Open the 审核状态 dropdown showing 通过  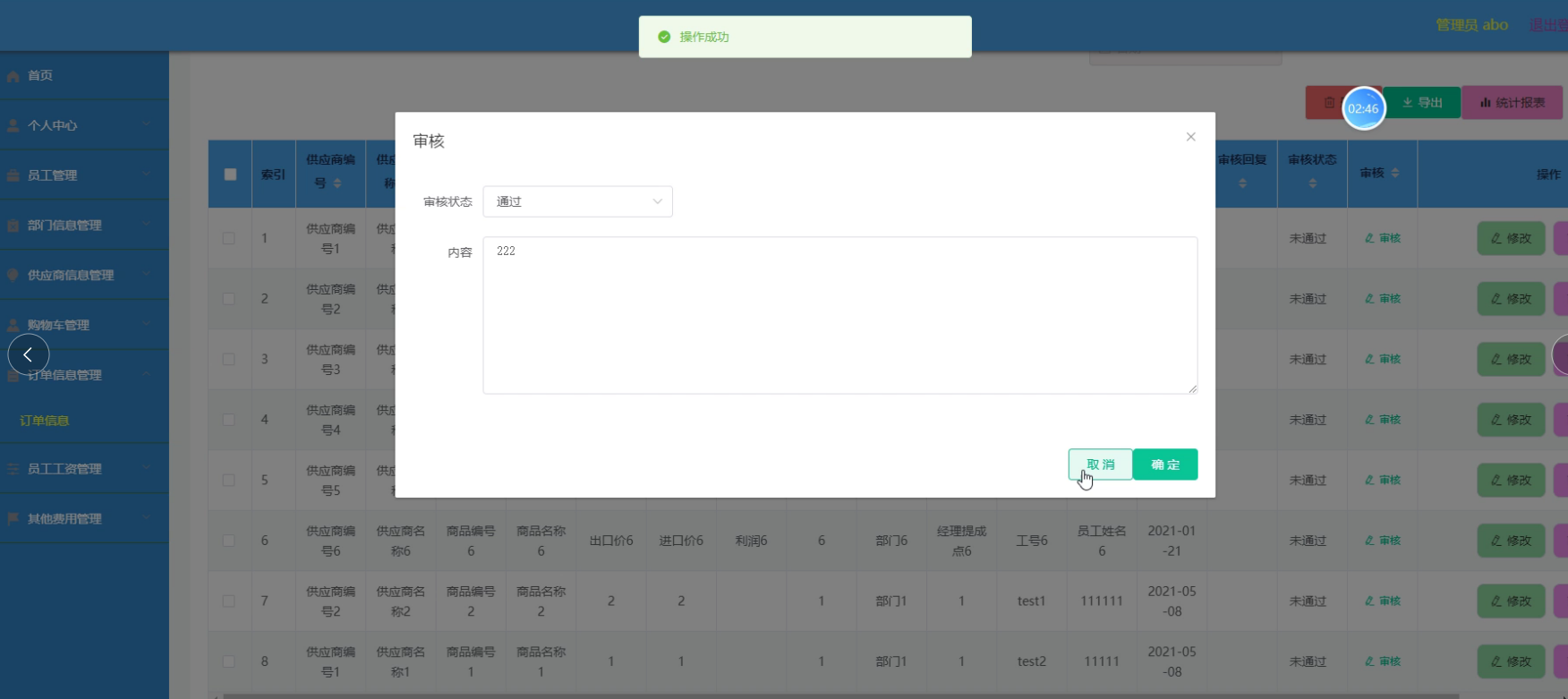[577, 201]
